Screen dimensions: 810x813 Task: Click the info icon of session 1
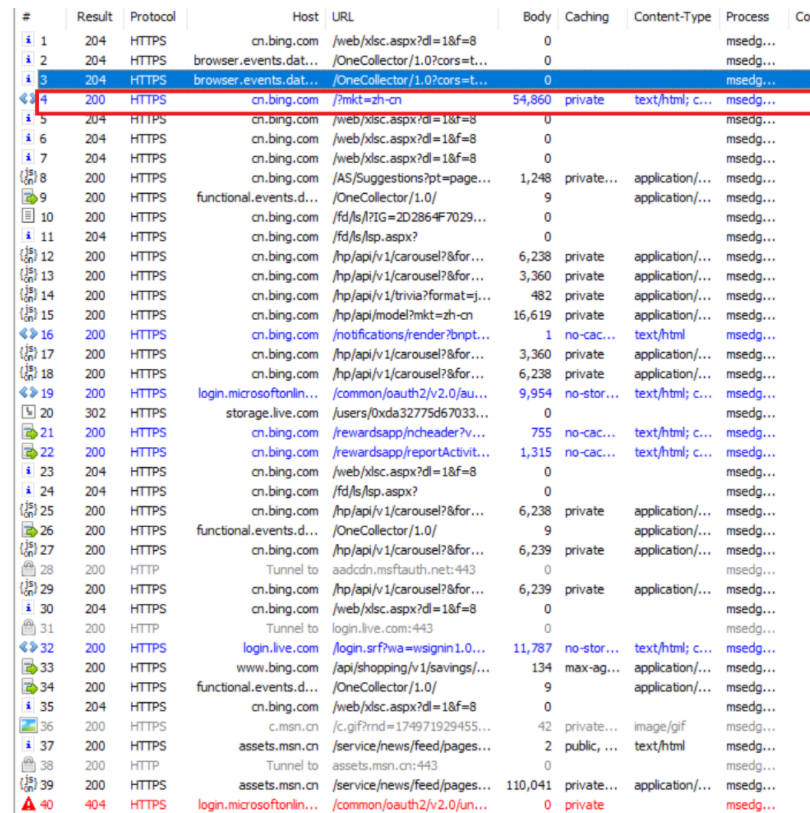point(28,40)
